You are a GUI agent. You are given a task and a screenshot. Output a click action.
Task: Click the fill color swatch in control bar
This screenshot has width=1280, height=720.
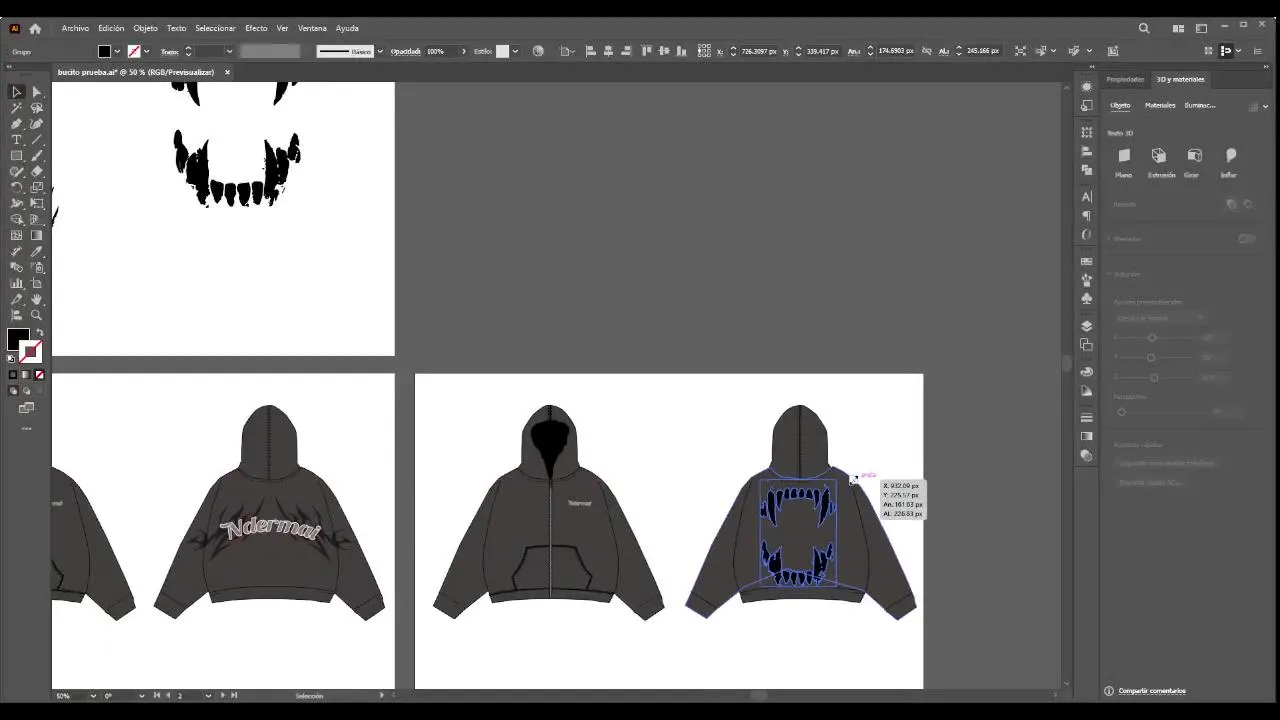(104, 51)
